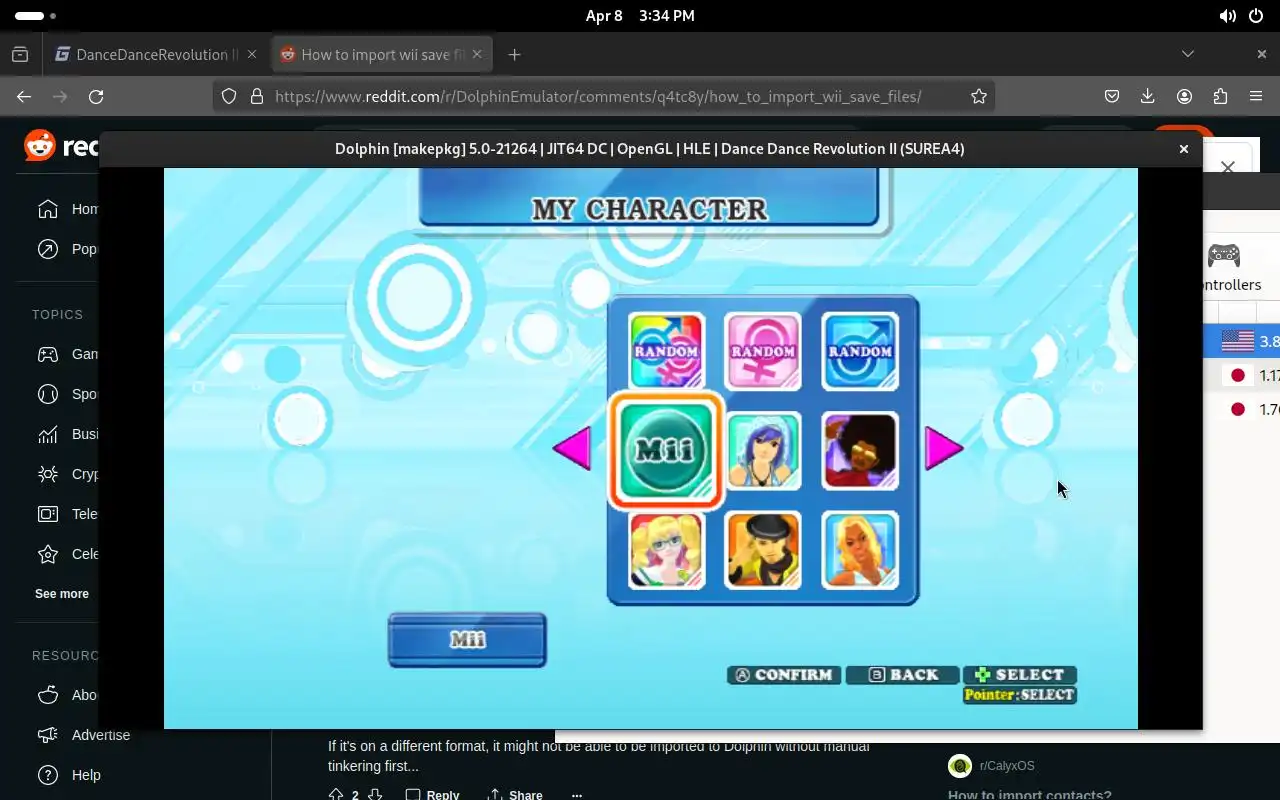Reply to the Reddit comment
Viewport: 1280px width, 800px height.
[433, 795]
